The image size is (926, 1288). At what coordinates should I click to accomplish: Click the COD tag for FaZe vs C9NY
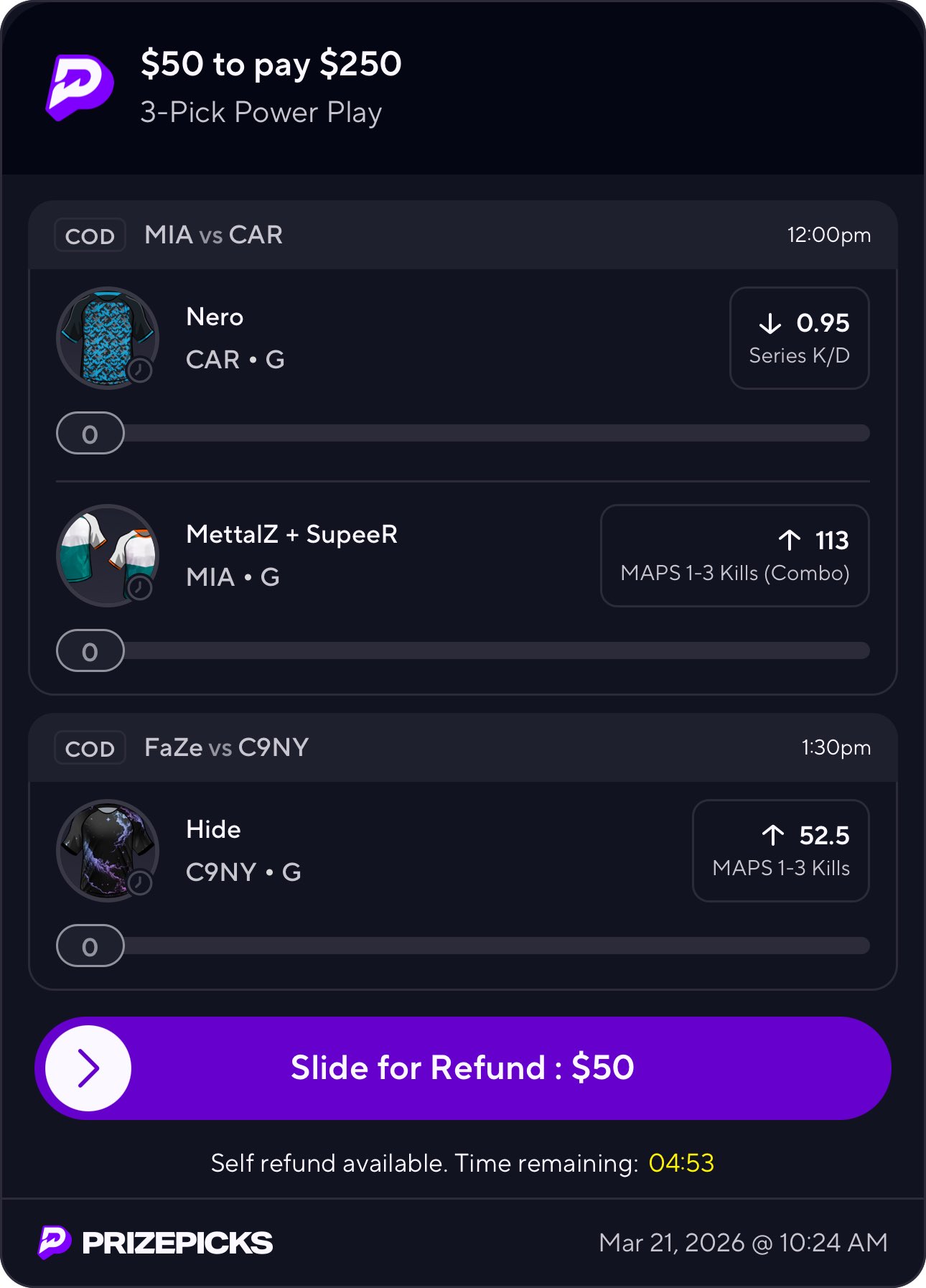[x=90, y=748]
